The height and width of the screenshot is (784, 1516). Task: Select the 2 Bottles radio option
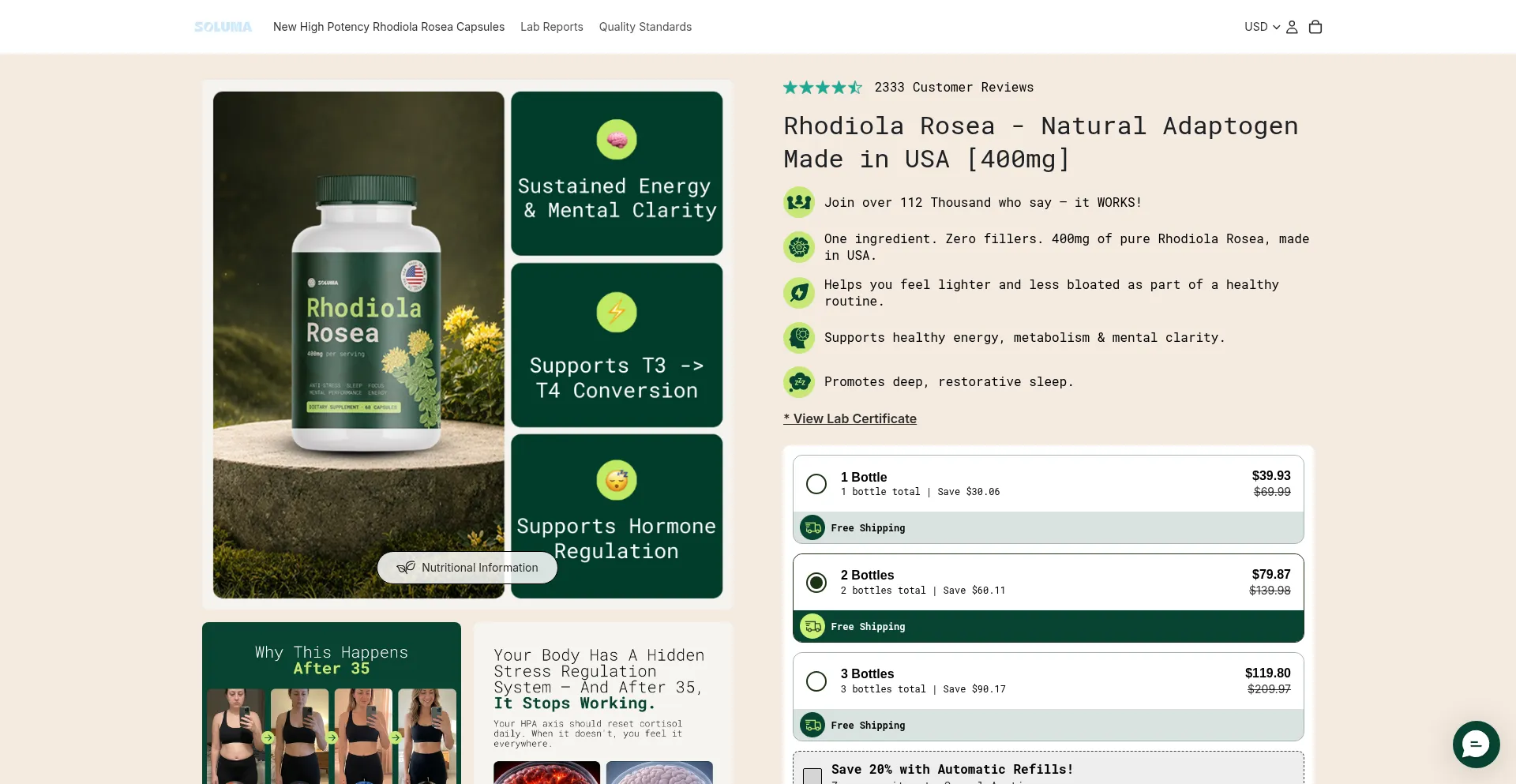(816, 583)
